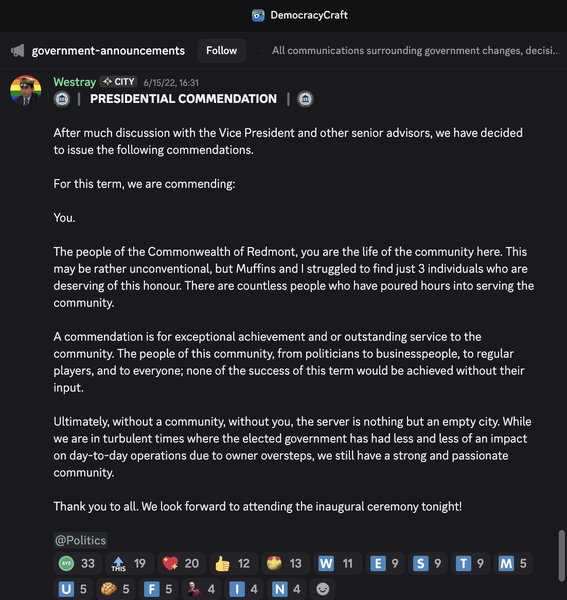Toggle the thumbs up reaction
Screen dimensions: 567x600
(233, 563)
